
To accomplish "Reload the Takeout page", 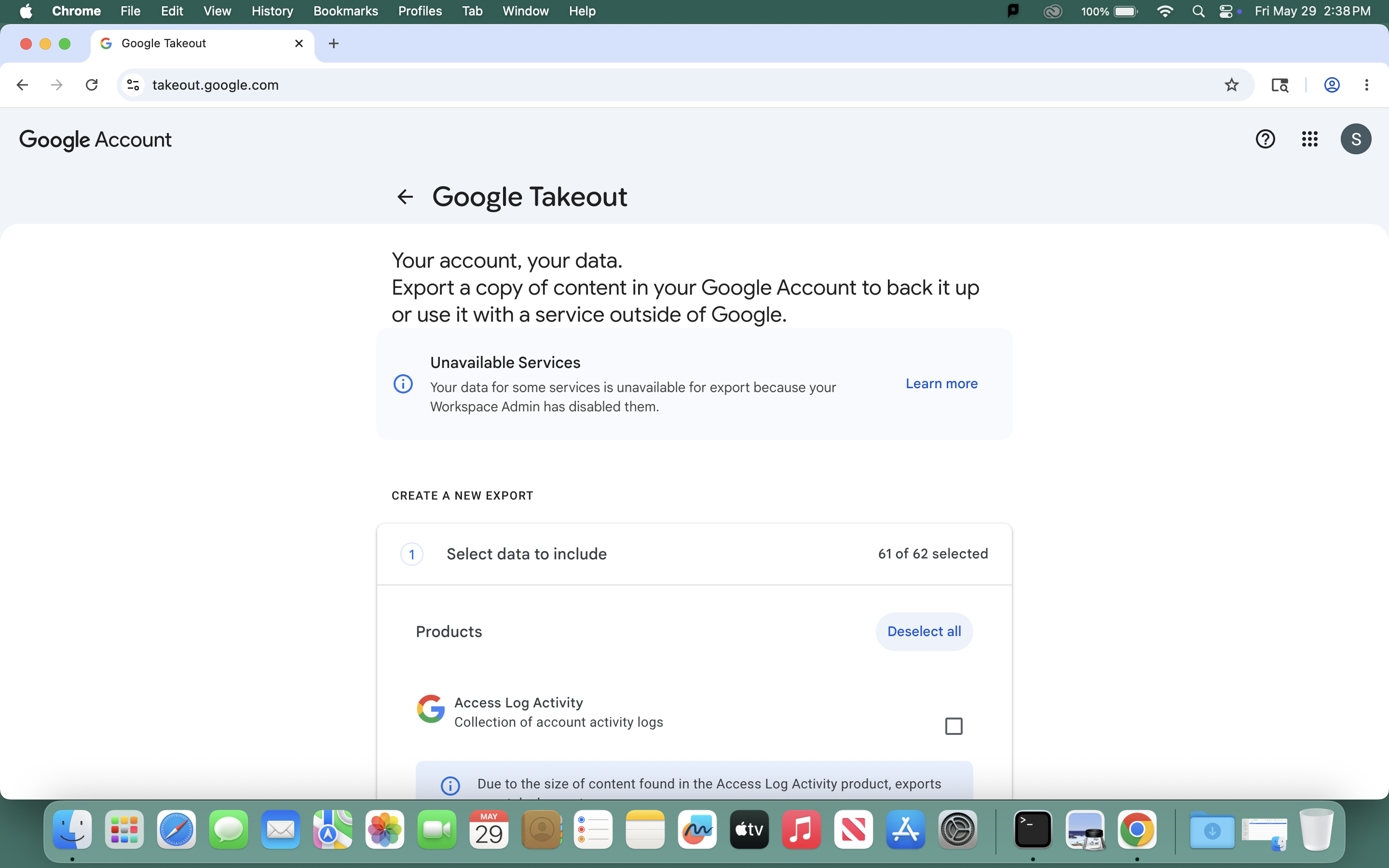I will [x=92, y=85].
